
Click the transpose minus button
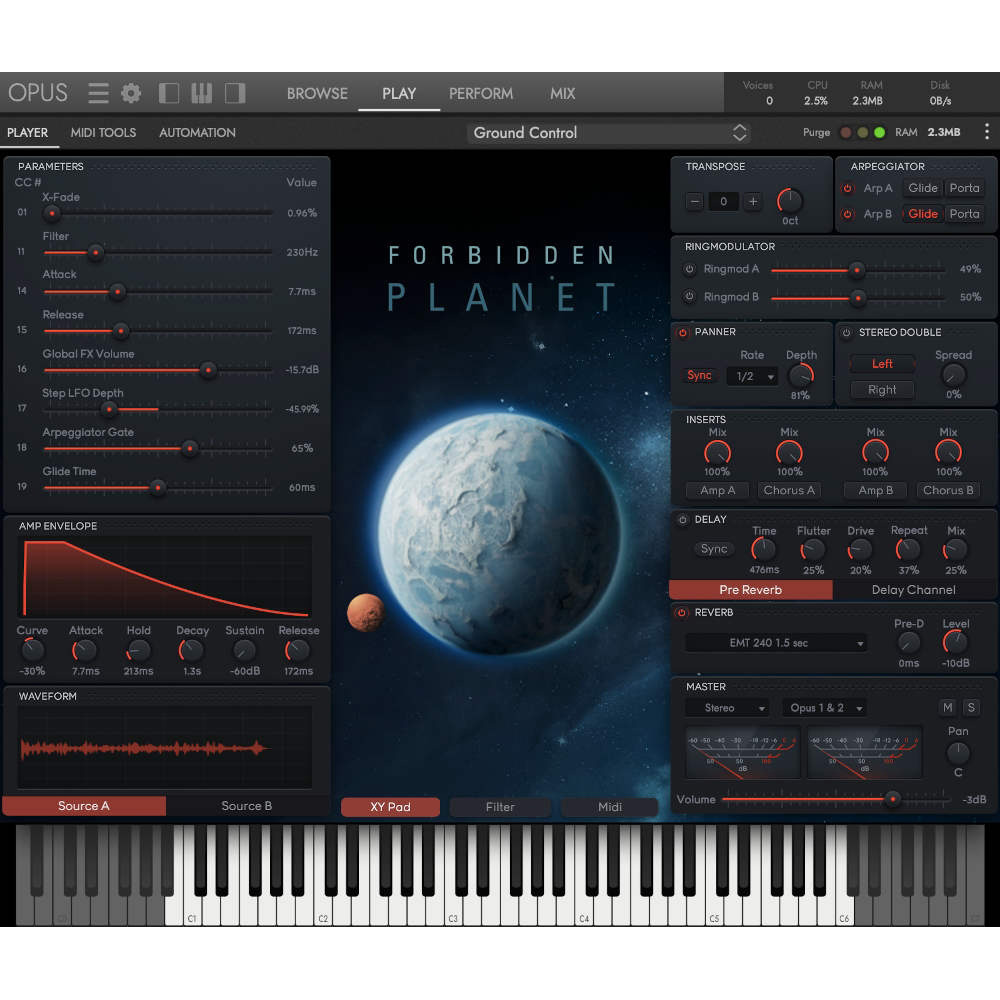695,202
